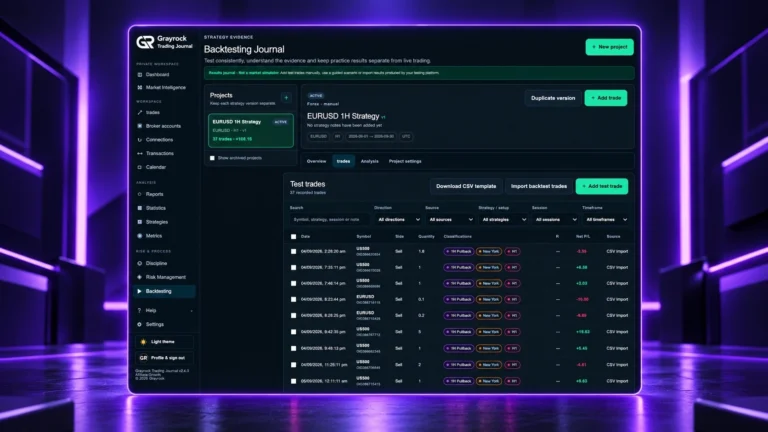Tick Show archived projects checkbox

pos(212,158)
